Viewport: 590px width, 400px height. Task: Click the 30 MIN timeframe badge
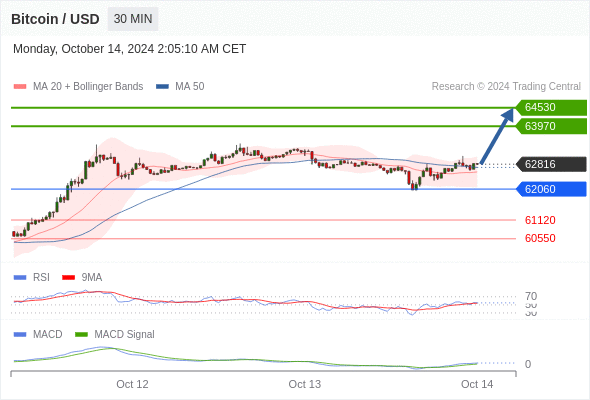coord(133,19)
